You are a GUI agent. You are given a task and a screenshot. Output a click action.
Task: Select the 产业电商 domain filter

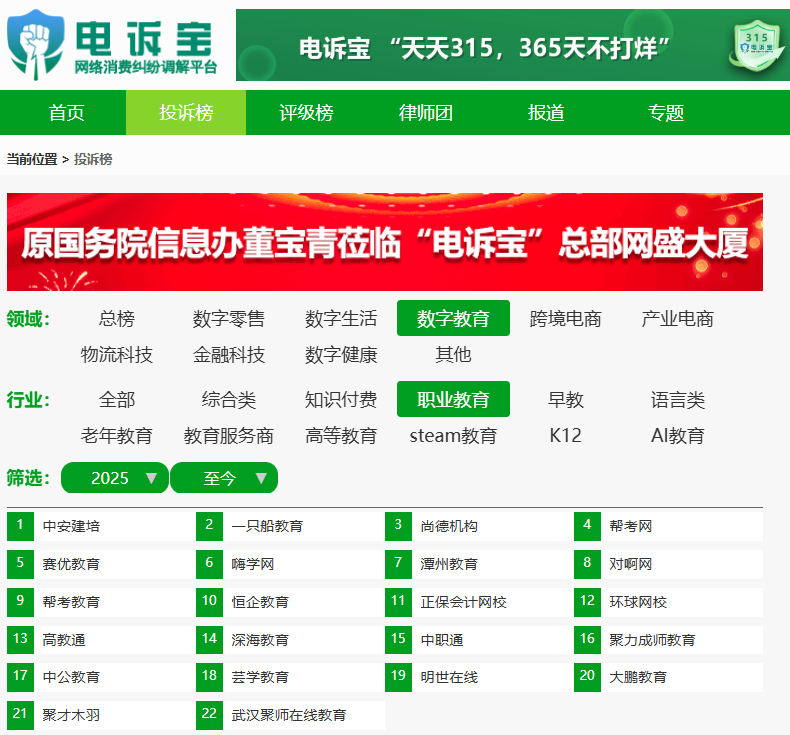click(x=678, y=318)
